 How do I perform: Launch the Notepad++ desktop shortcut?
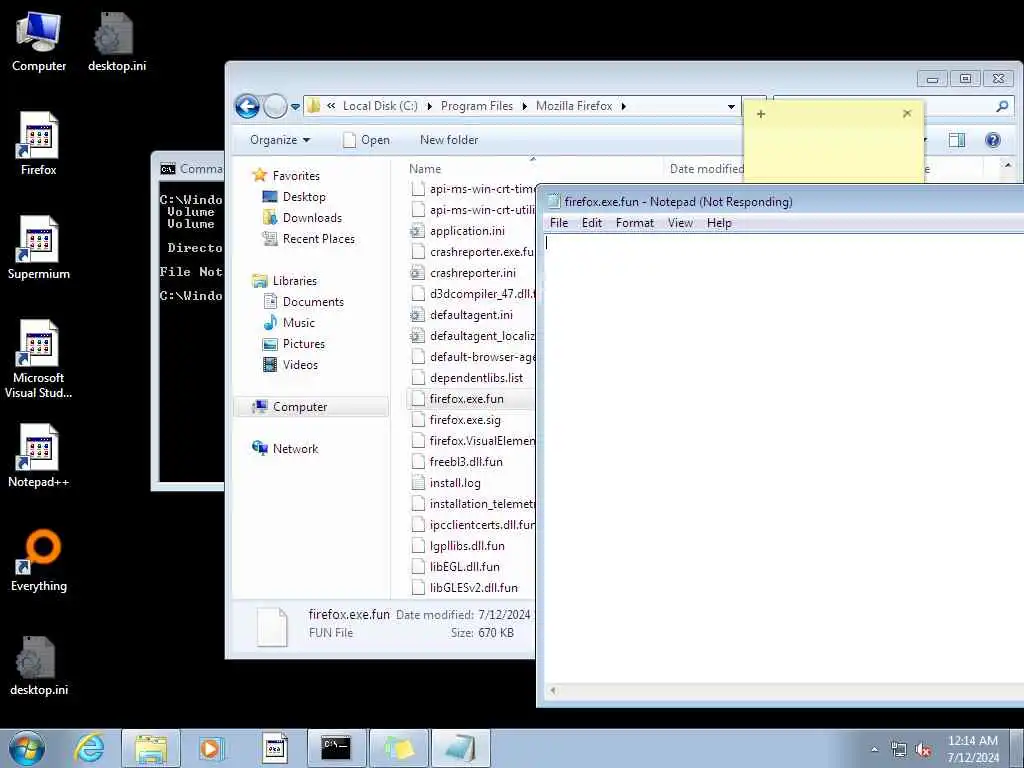(39, 456)
